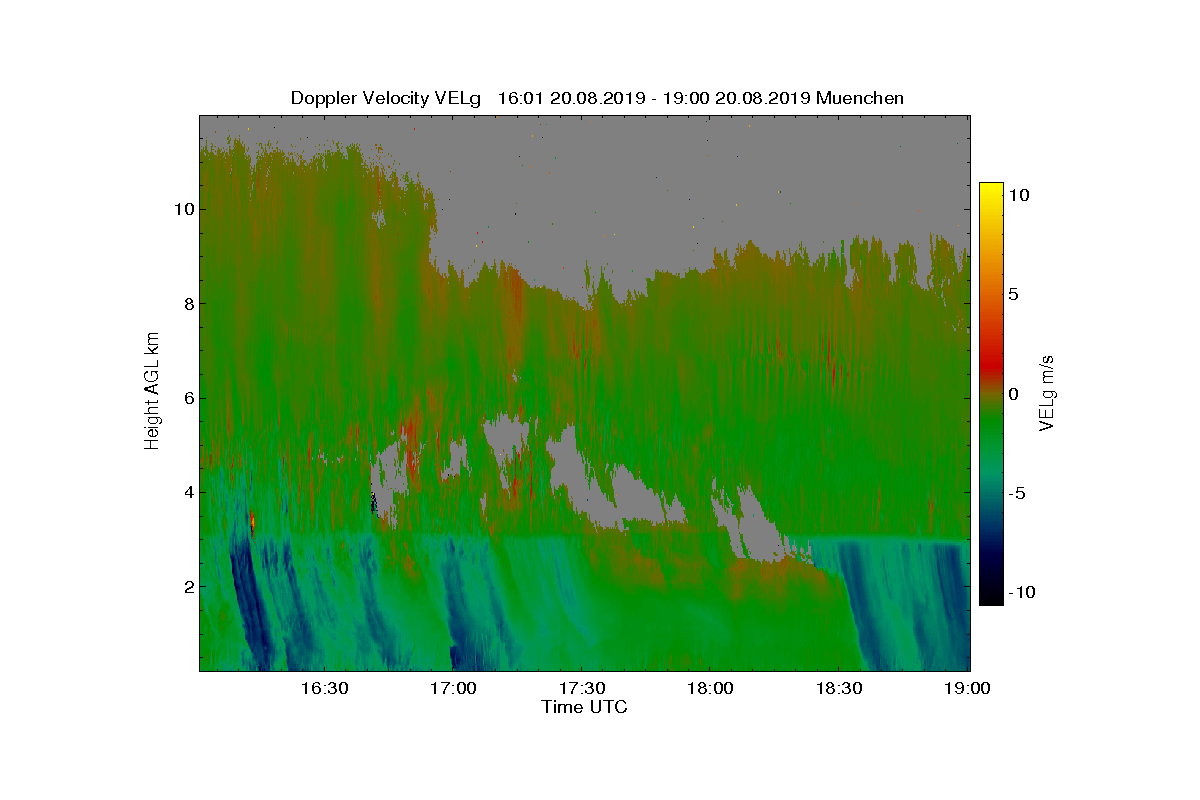This screenshot has height=800, width=1200.
Task: Click the 'Height AGL km' axis label
Action: point(152,392)
